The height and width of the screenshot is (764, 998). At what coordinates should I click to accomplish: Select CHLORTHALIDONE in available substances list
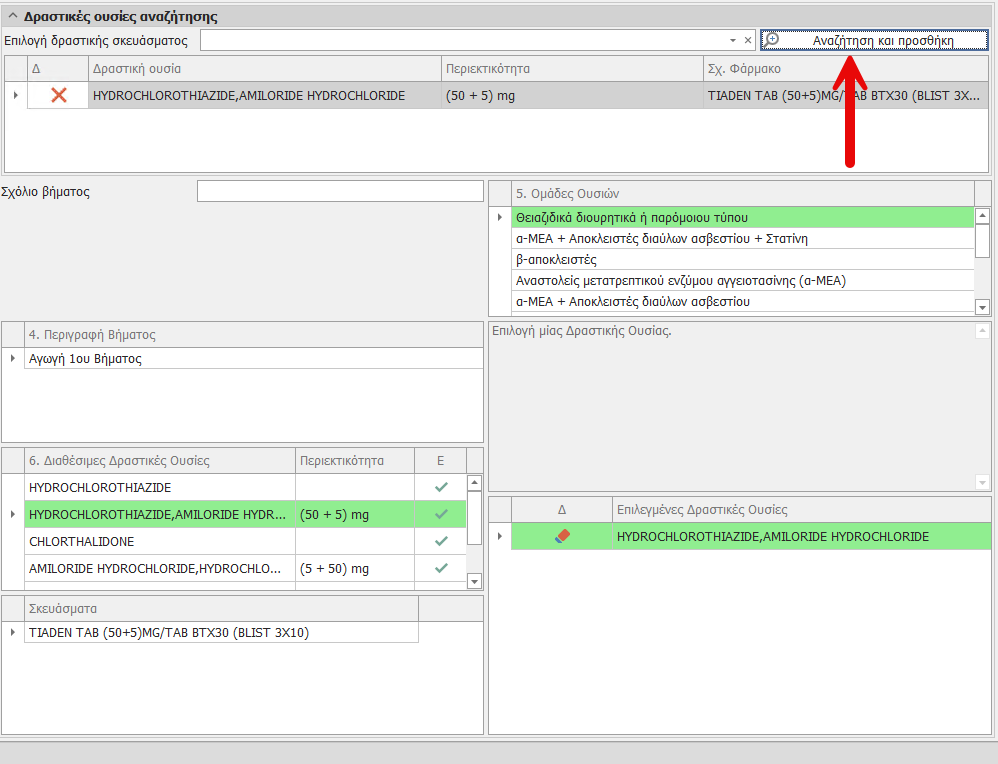point(82,541)
